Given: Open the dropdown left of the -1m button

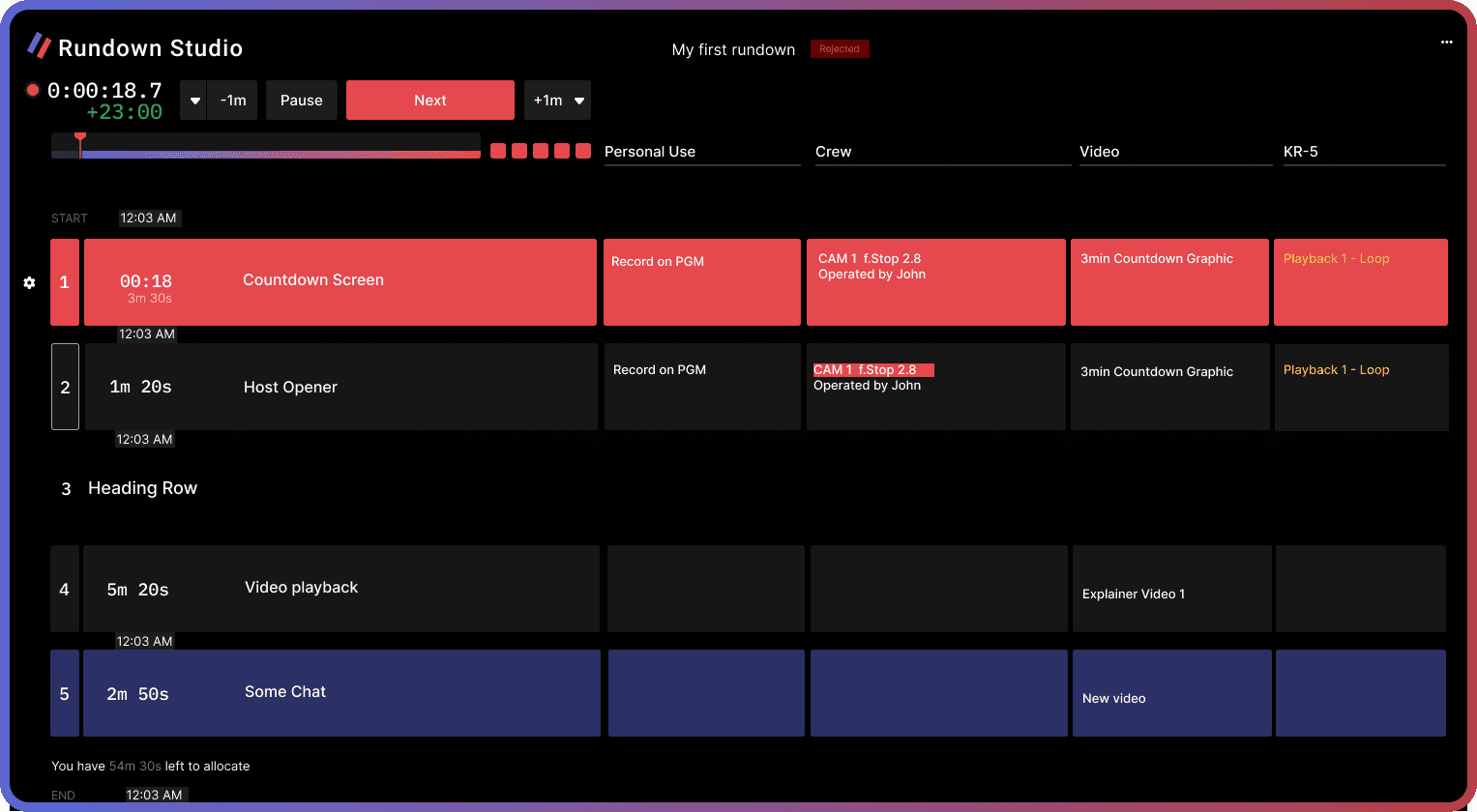Looking at the screenshot, I should 193,100.
